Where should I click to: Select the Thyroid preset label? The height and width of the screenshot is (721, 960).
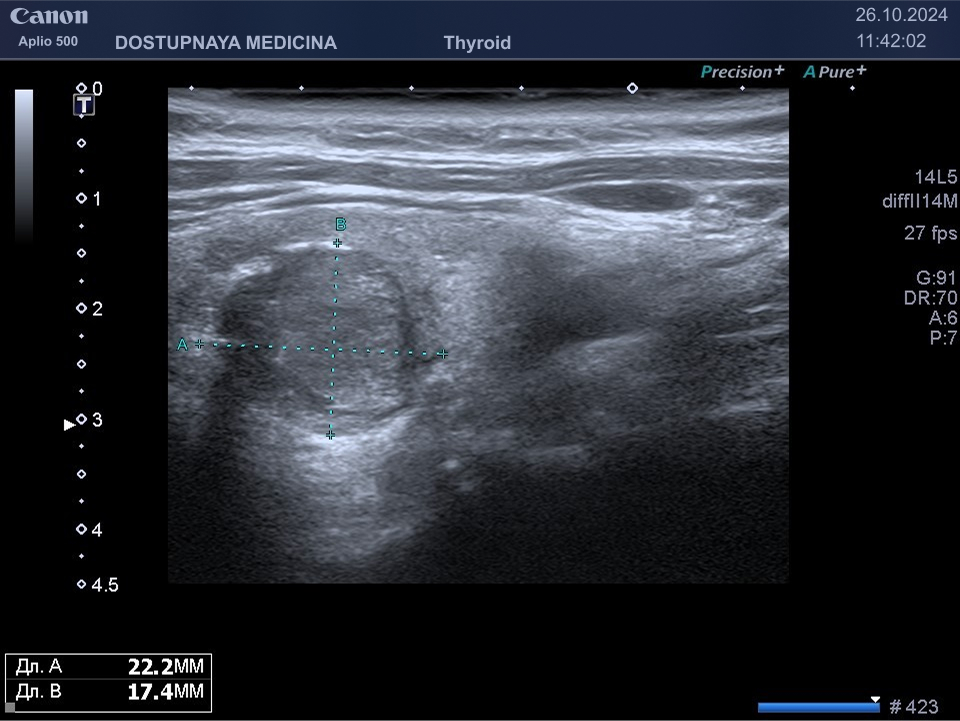pos(477,43)
